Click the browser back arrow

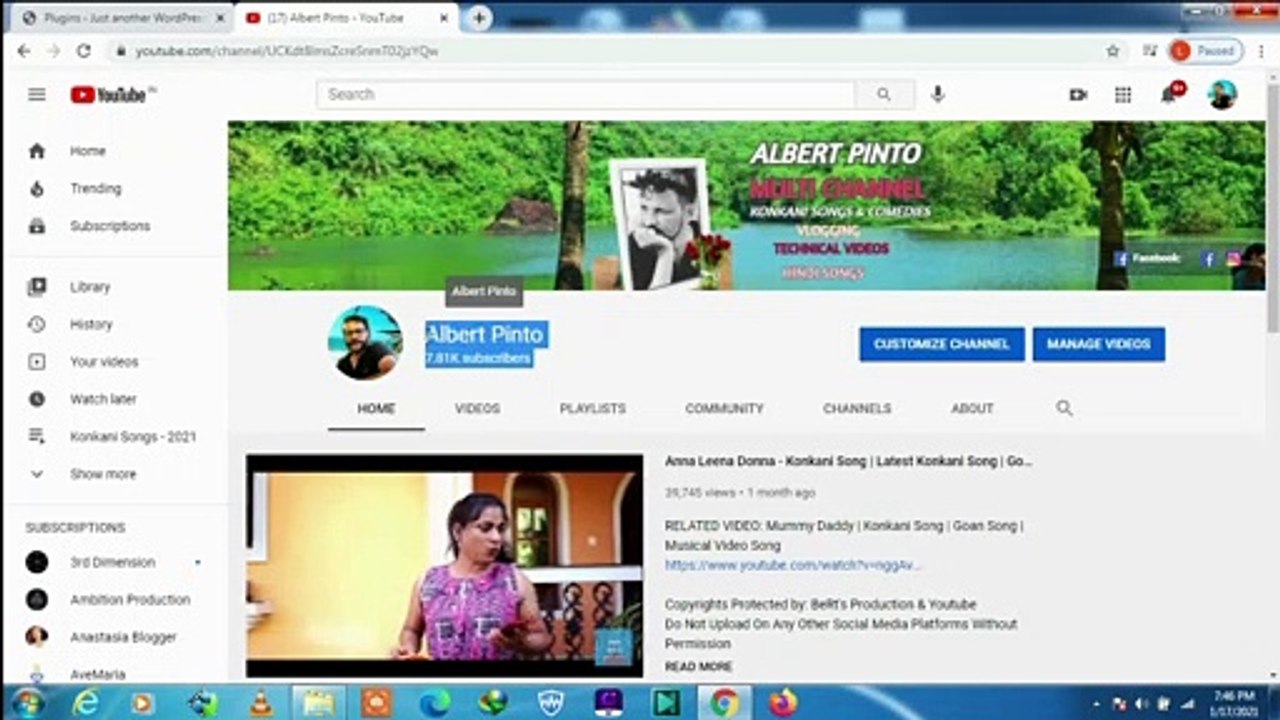coord(24,50)
